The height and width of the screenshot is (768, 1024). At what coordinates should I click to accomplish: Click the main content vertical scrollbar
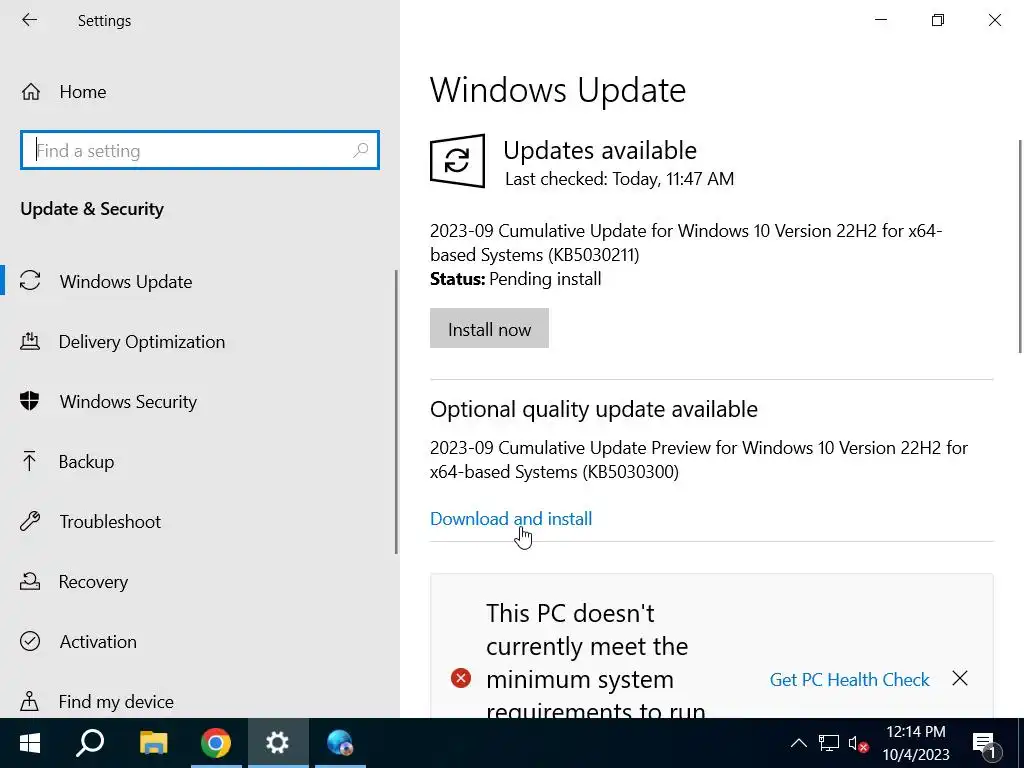pos(1020,246)
